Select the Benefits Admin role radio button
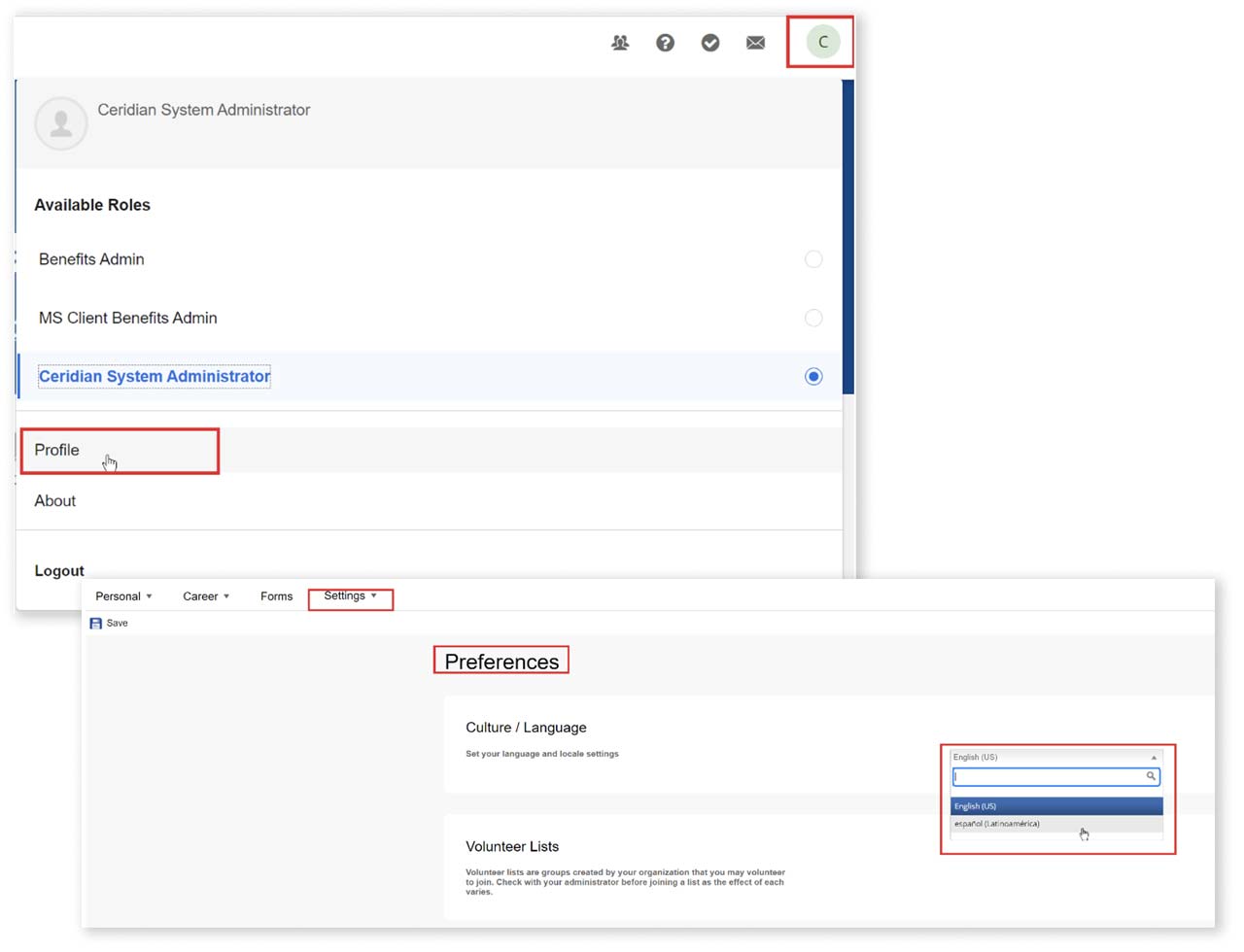 813,259
